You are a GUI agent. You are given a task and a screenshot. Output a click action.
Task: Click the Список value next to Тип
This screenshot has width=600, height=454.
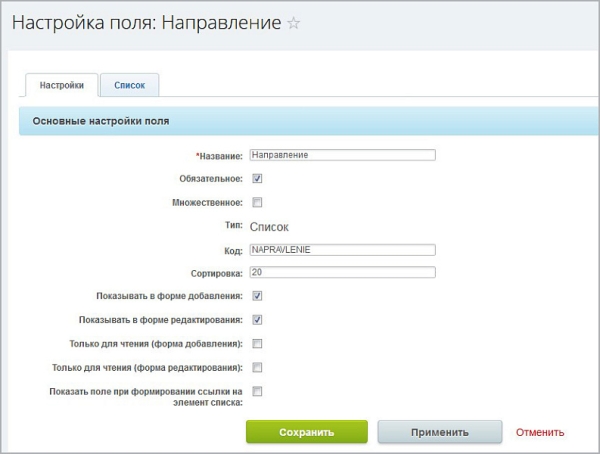(x=269, y=227)
